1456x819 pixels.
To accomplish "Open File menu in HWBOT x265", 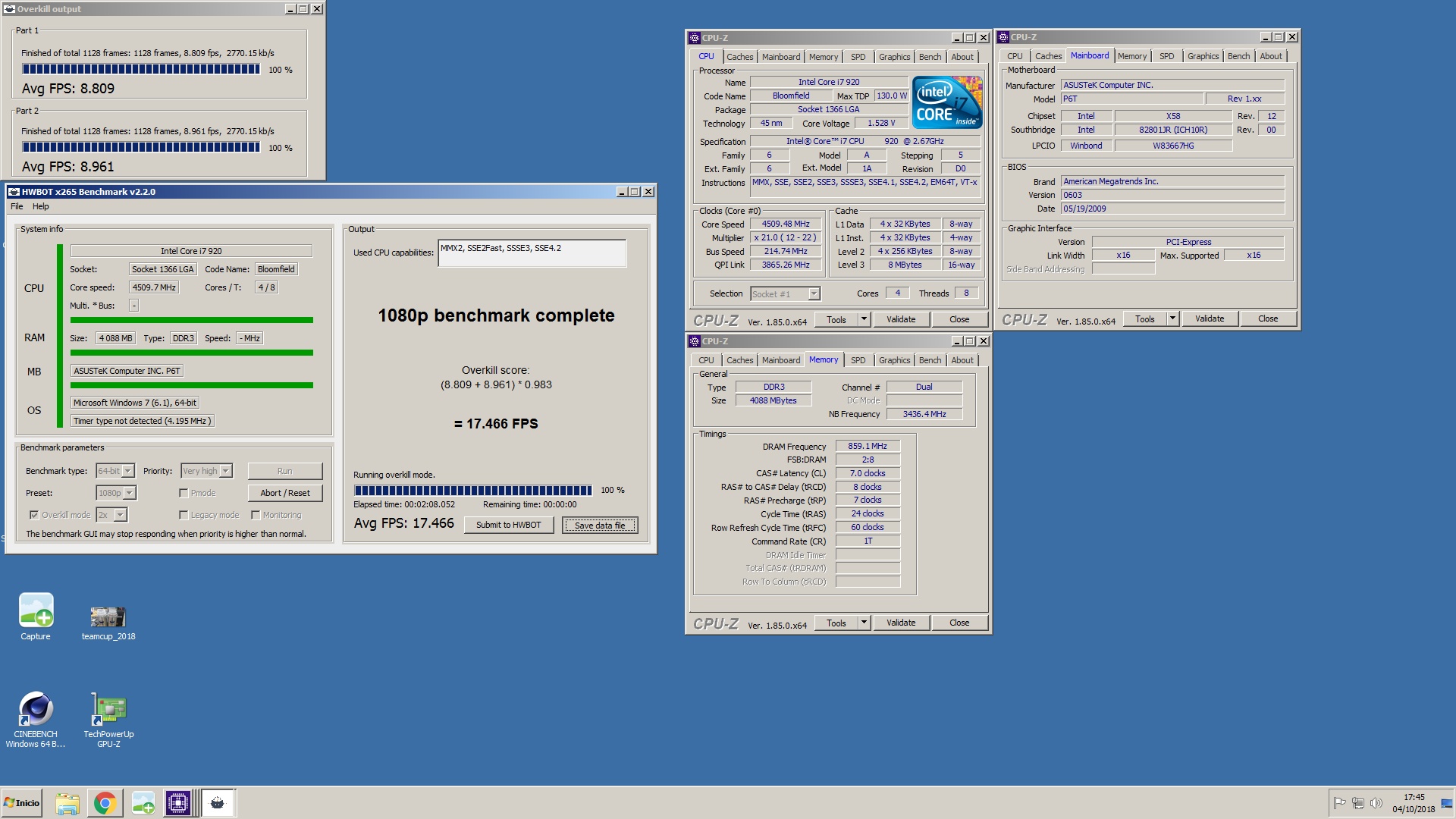I will coord(17,206).
